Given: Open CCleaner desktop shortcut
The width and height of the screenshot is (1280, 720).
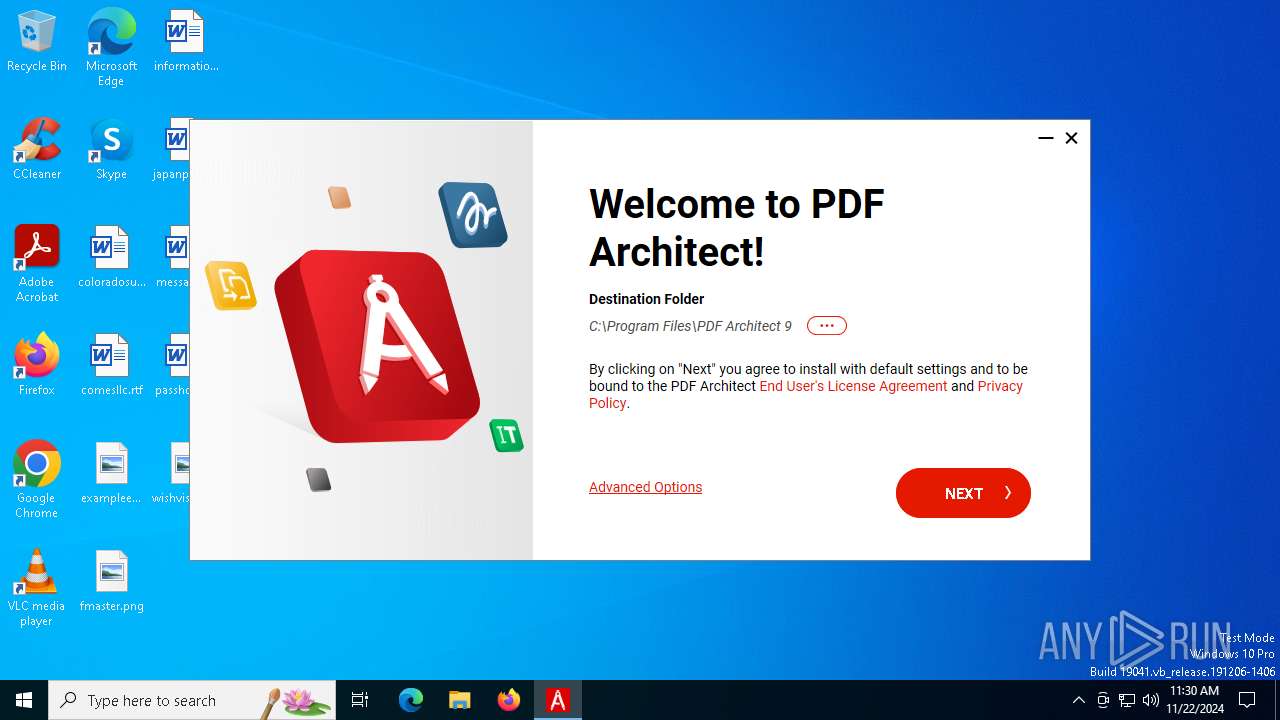Looking at the screenshot, I should pos(37,150).
